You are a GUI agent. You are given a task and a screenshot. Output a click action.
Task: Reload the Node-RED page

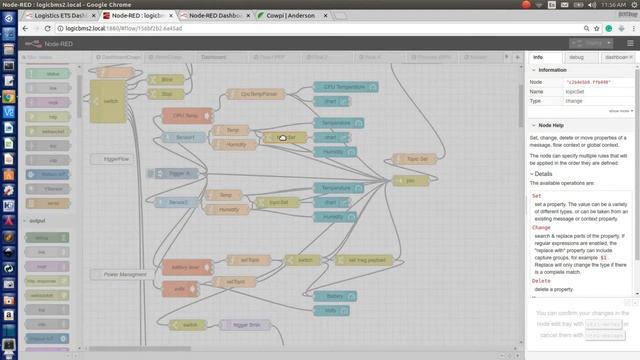click(x=47, y=29)
